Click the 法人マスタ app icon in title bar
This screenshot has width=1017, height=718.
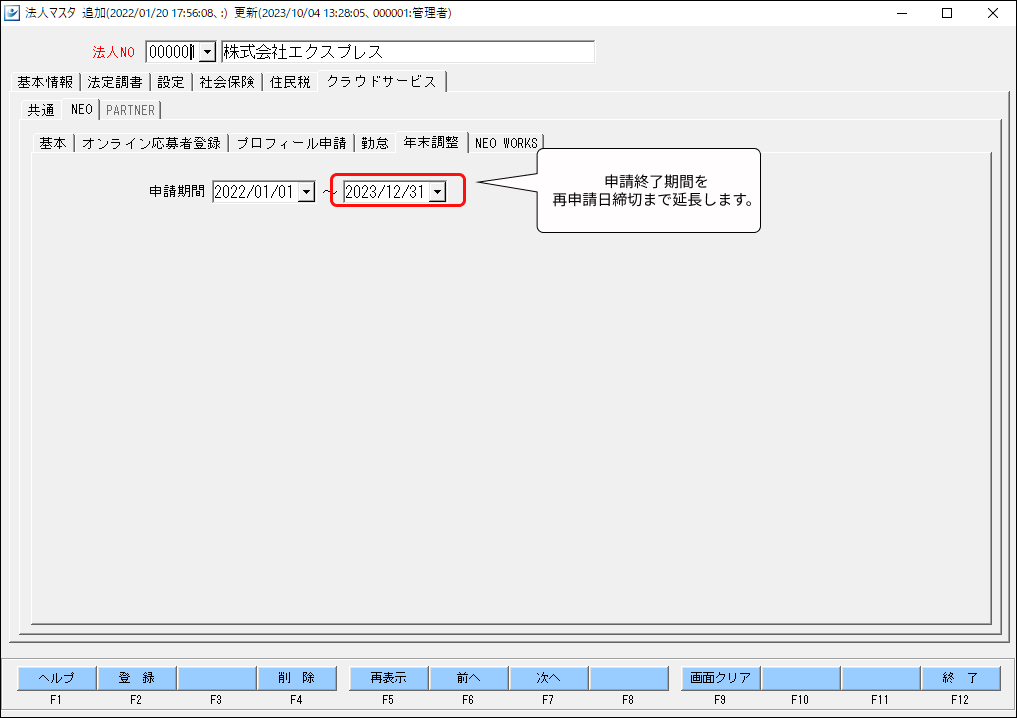tap(12, 13)
